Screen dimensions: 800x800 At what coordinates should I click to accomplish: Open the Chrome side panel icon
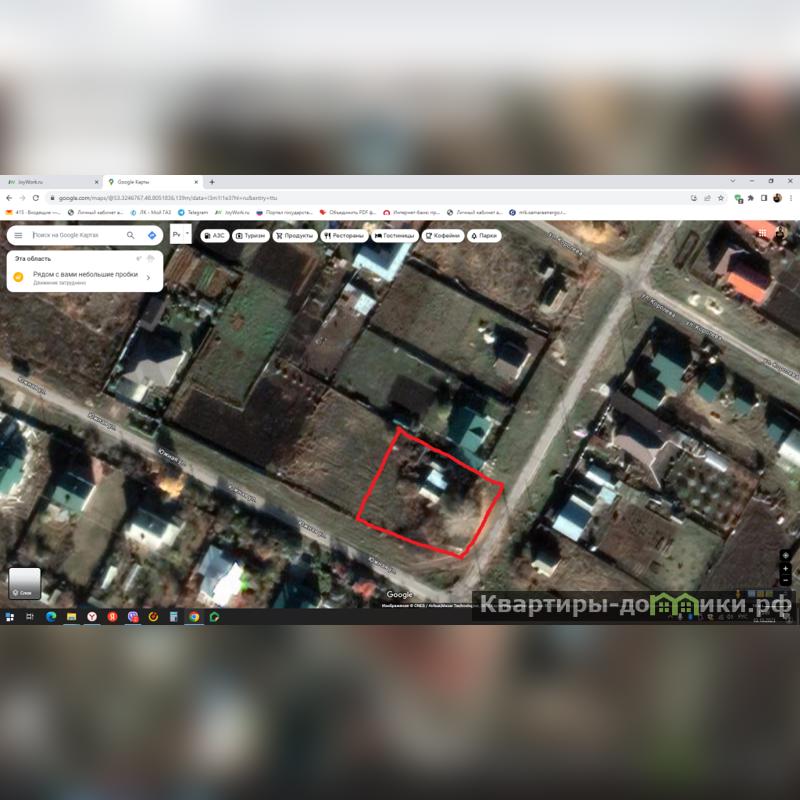(x=762, y=198)
